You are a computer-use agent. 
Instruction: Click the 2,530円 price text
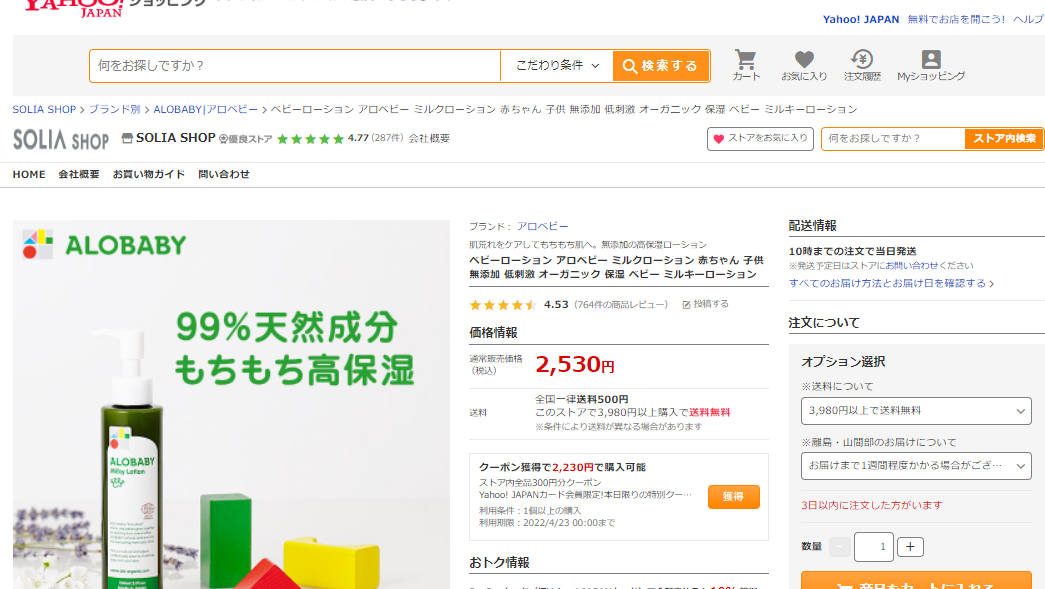click(574, 365)
